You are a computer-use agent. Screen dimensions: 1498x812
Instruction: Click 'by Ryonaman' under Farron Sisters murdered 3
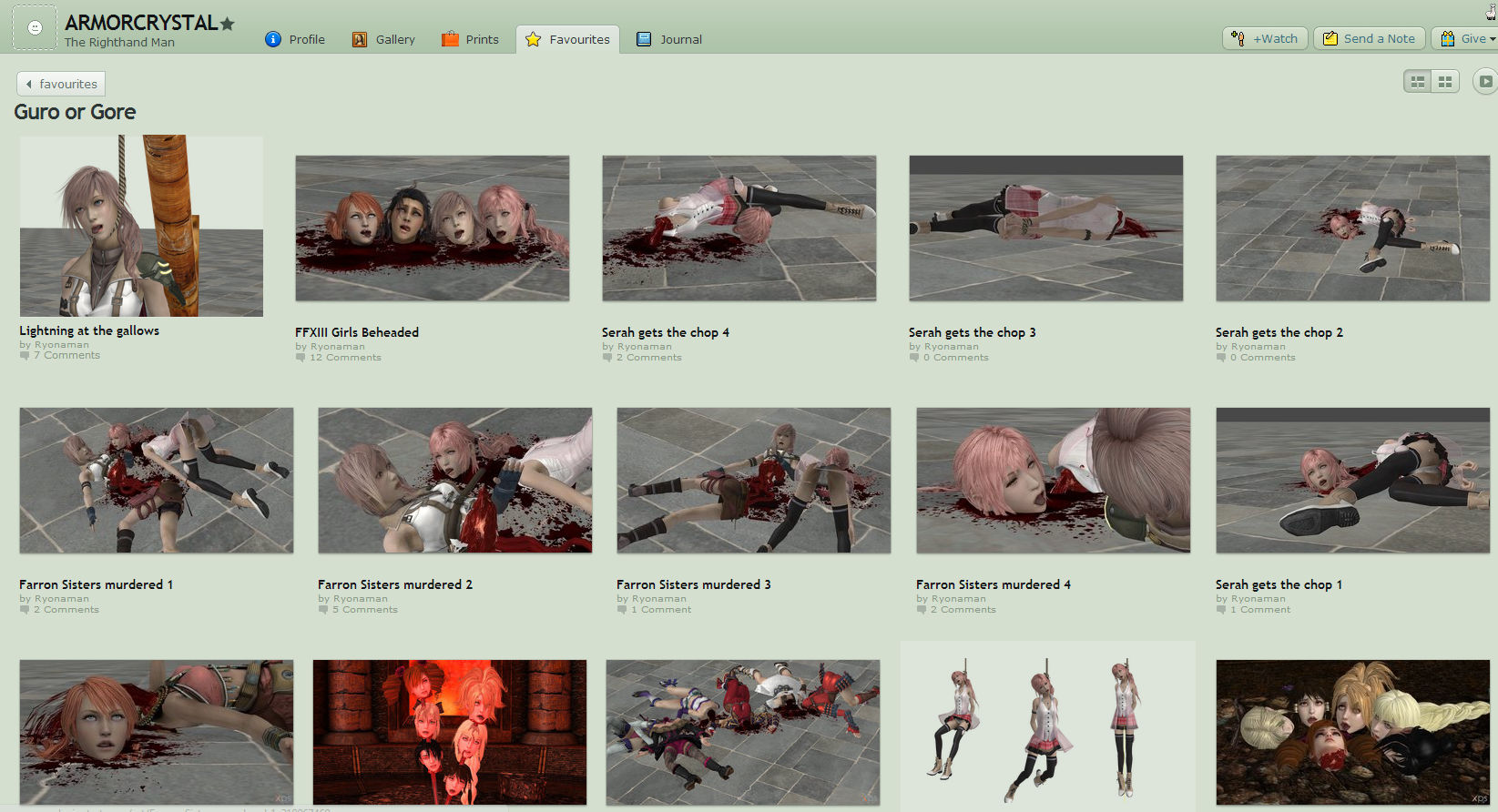[651, 599]
